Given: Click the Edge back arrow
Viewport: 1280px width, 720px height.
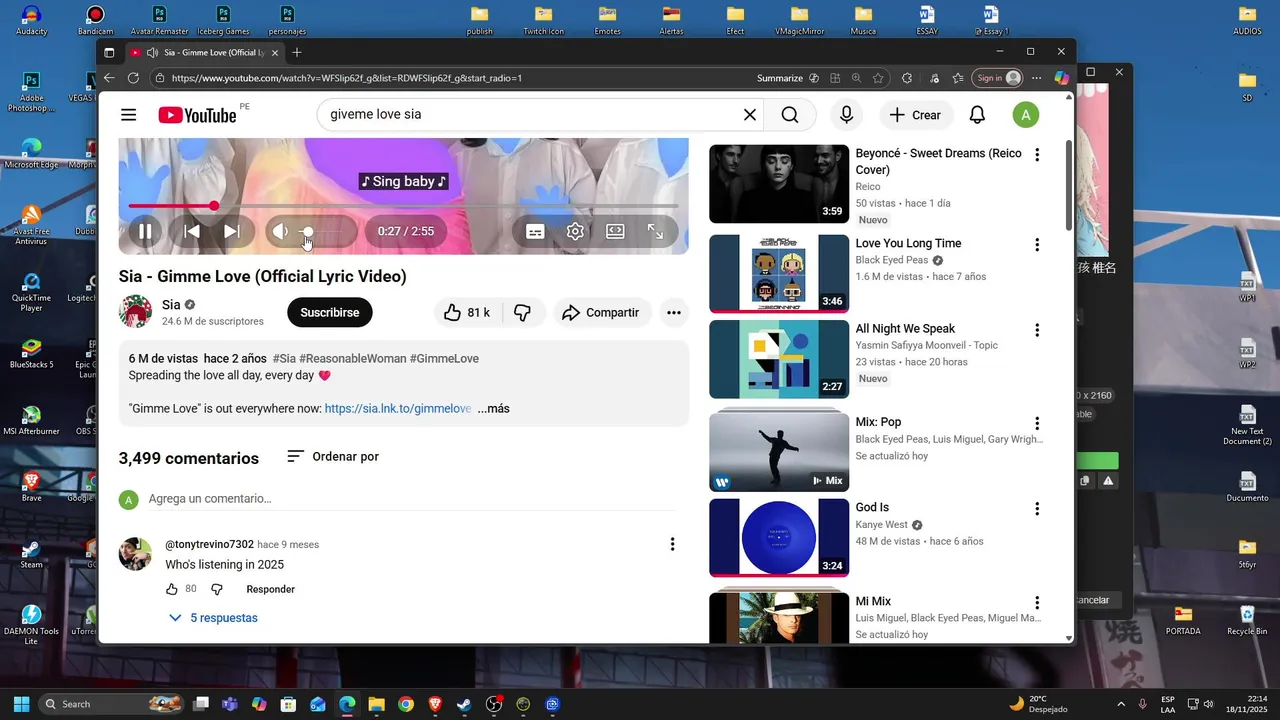Looking at the screenshot, I should (110, 78).
